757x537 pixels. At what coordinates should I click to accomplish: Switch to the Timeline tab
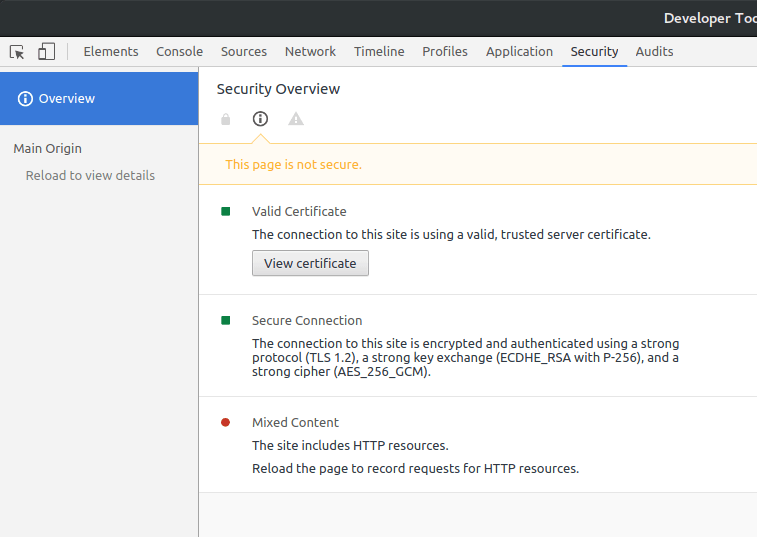pyautogui.click(x=379, y=52)
